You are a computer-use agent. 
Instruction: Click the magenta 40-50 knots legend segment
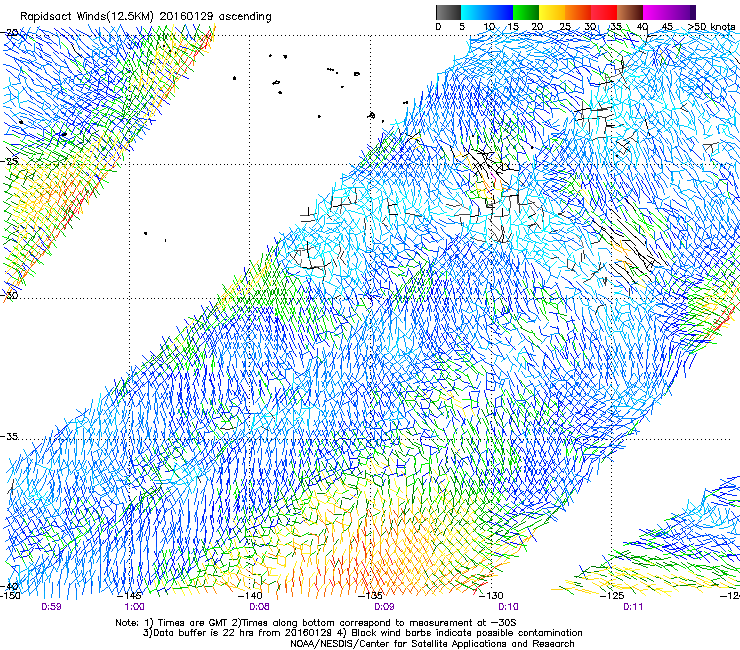click(669, 12)
